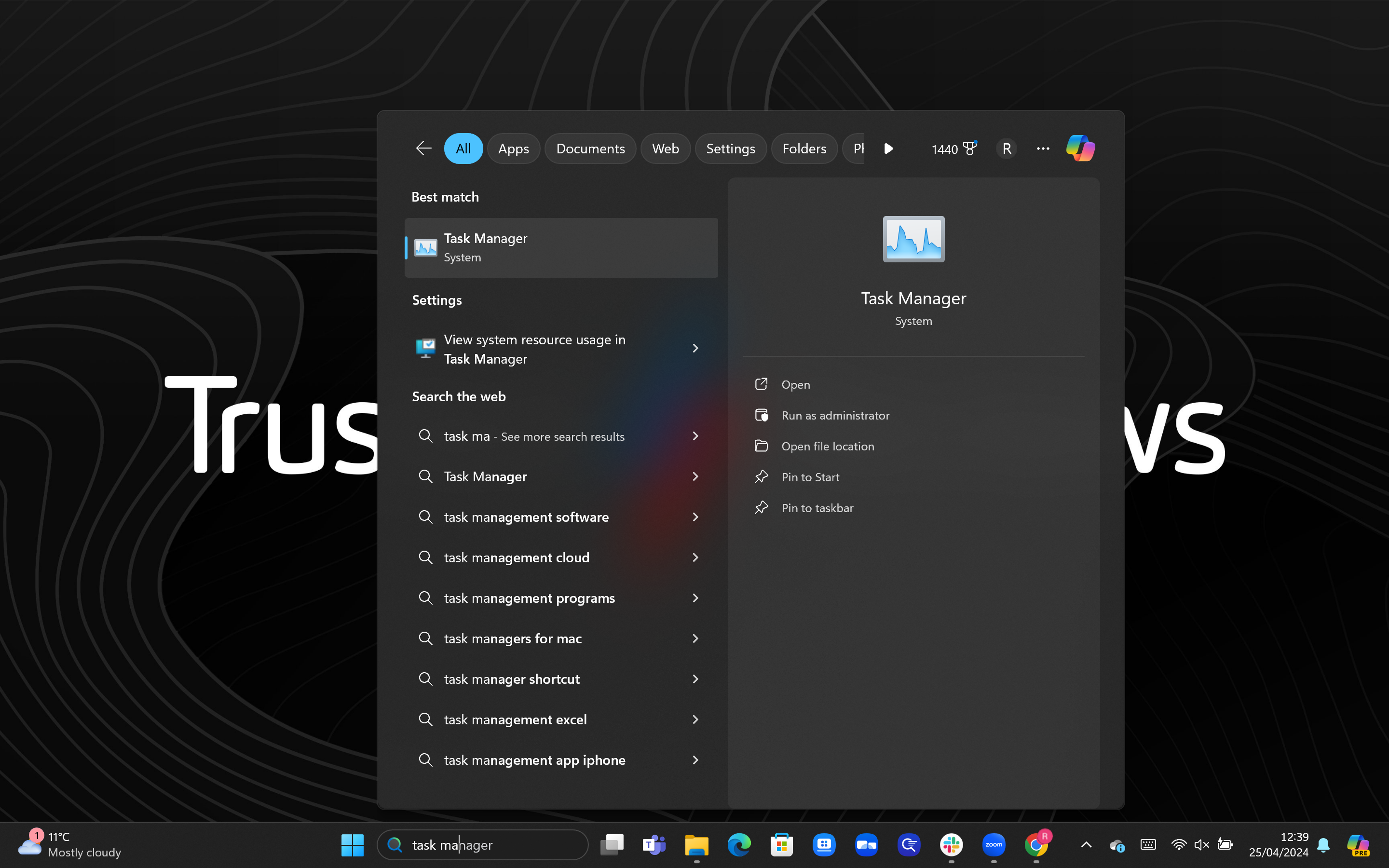Expand chevron for View system resource usage
Viewport: 1389px width, 868px height.
pyautogui.click(x=695, y=349)
